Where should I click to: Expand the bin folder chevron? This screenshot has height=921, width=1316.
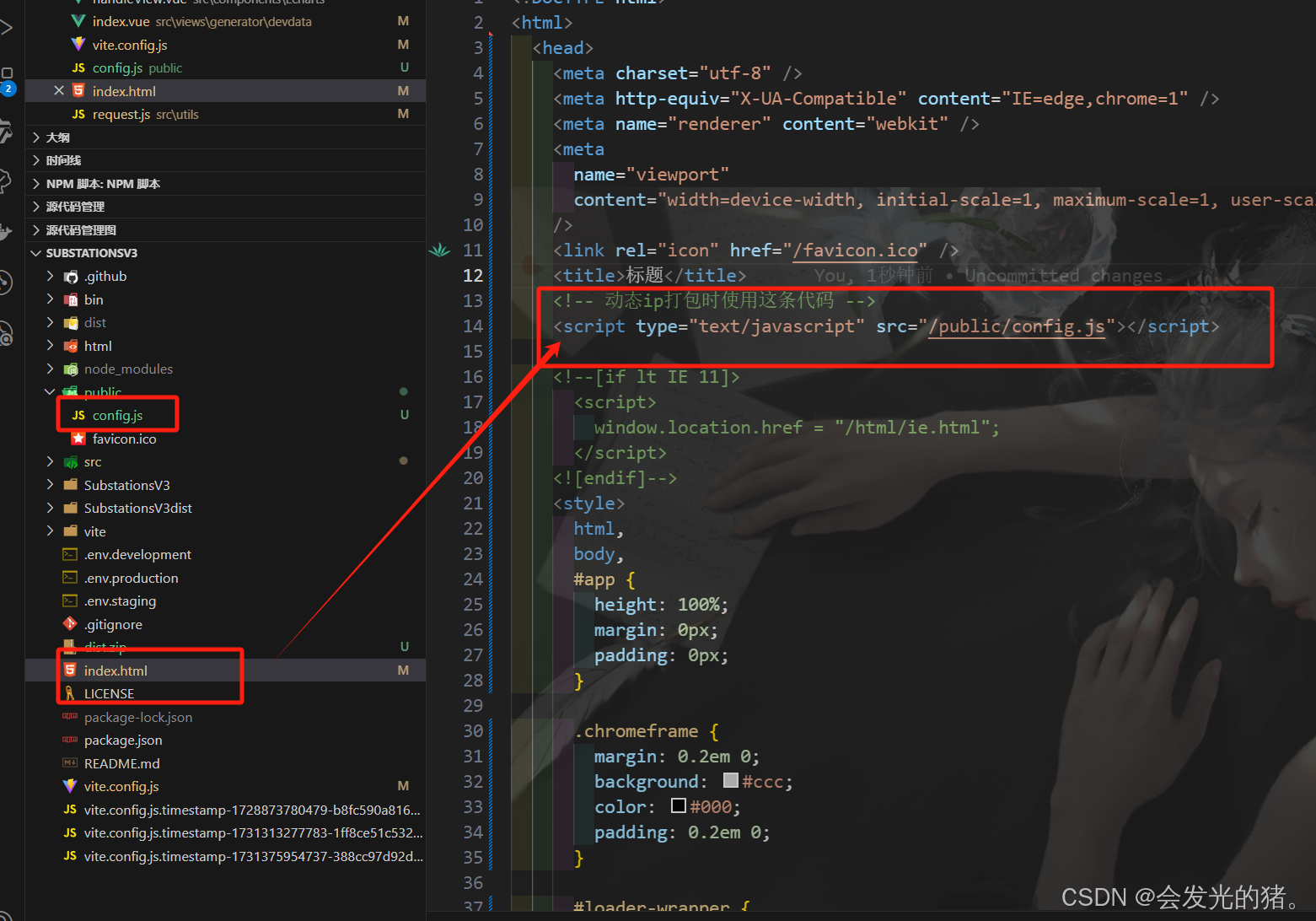(50, 299)
